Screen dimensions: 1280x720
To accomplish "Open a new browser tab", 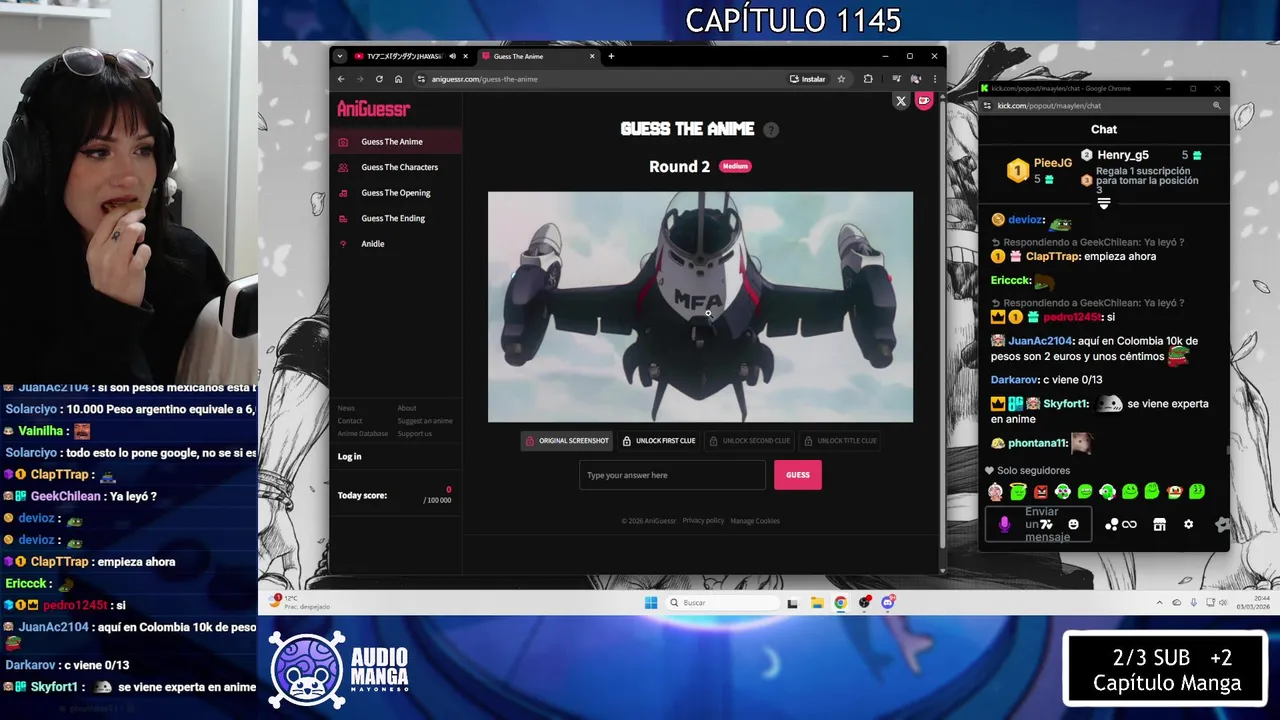I will [x=611, y=56].
